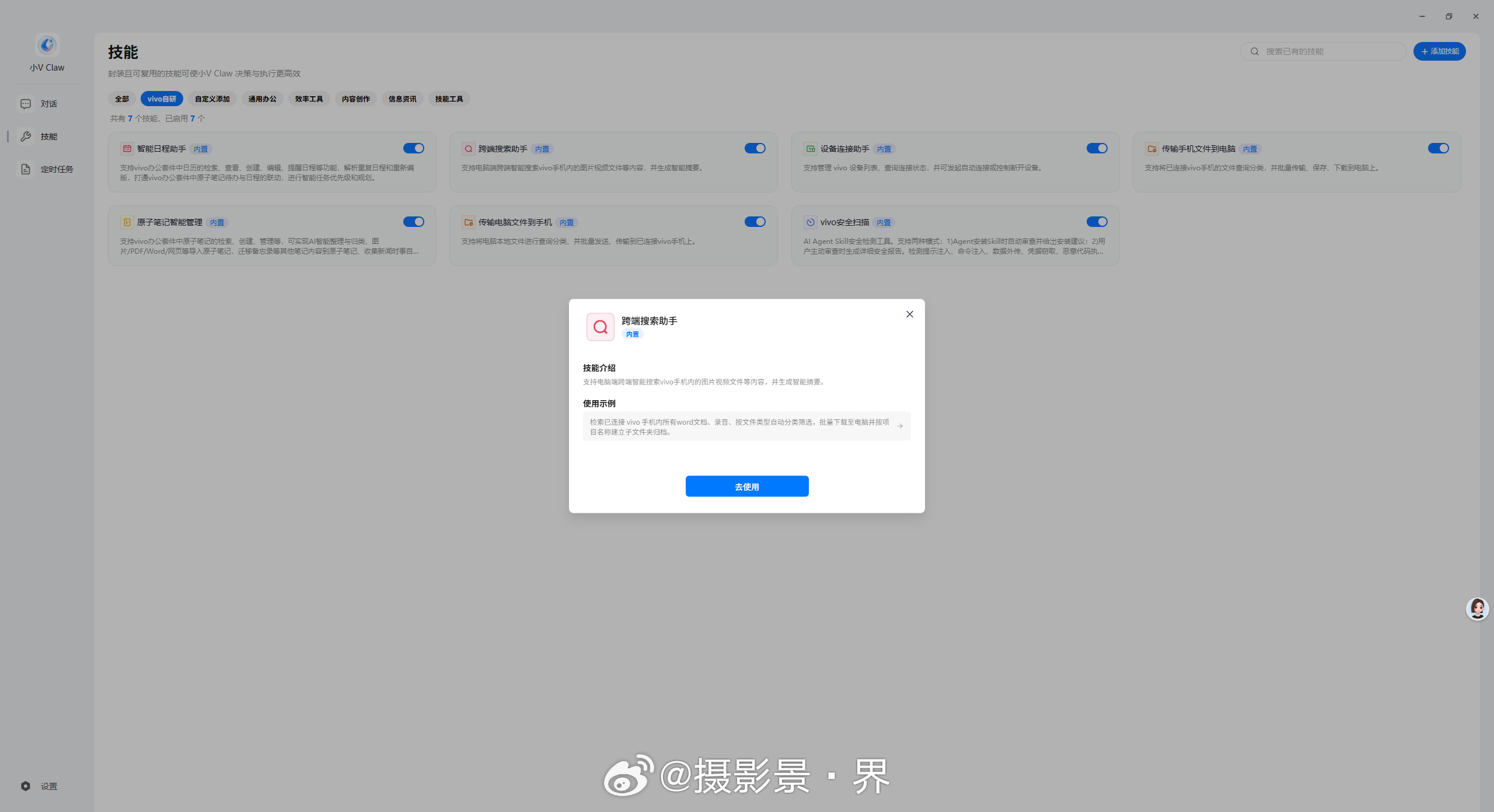Click the 原子笔记智能管理 card title
Image resolution: width=1494 pixels, height=812 pixels.
[170, 222]
